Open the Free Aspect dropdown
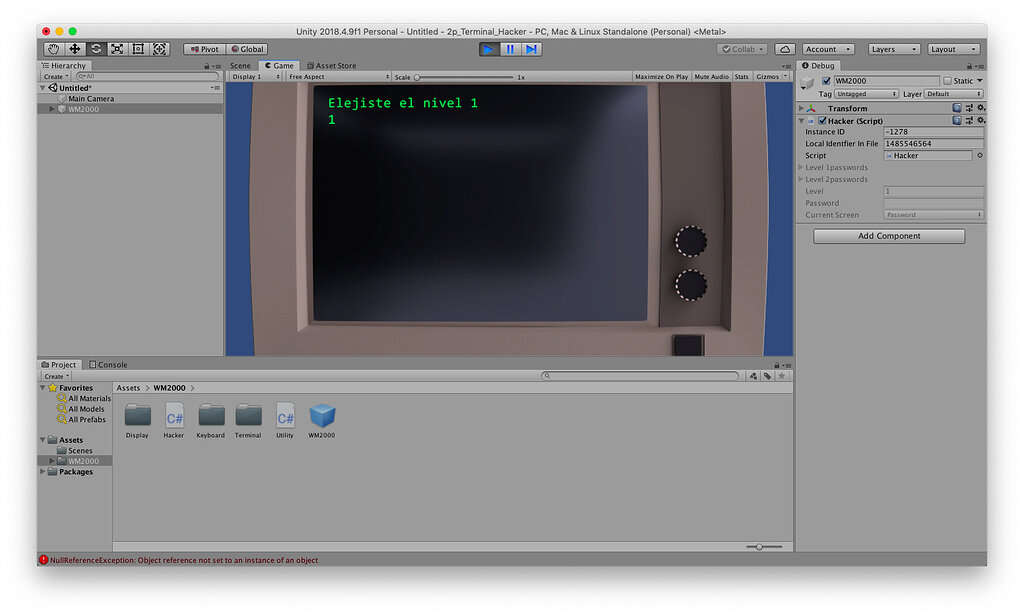 (338, 76)
